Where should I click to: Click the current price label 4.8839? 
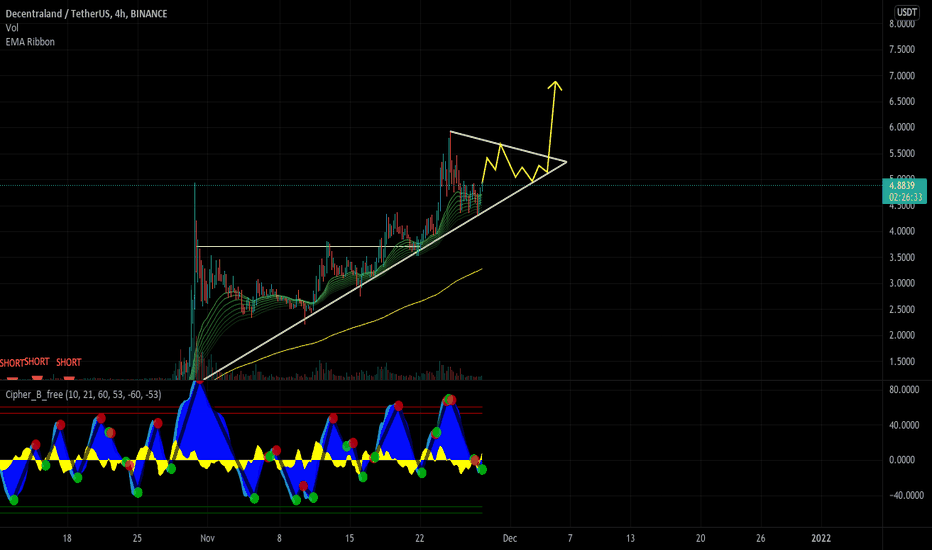(x=902, y=186)
